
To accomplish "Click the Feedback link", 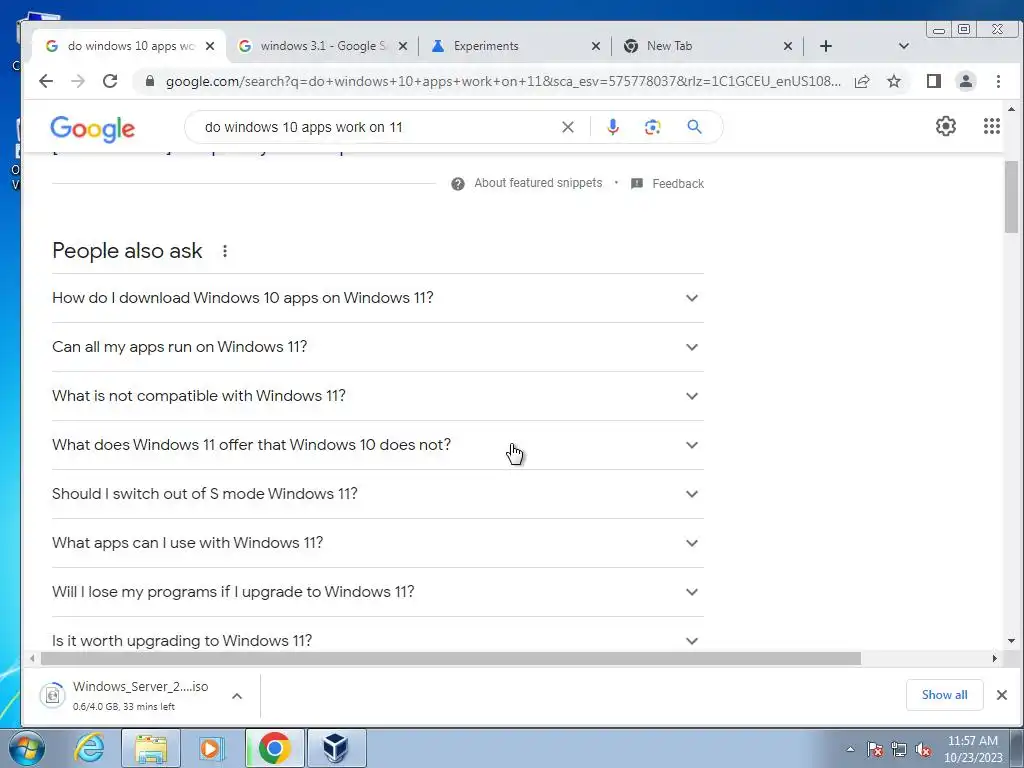I will tap(678, 184).
